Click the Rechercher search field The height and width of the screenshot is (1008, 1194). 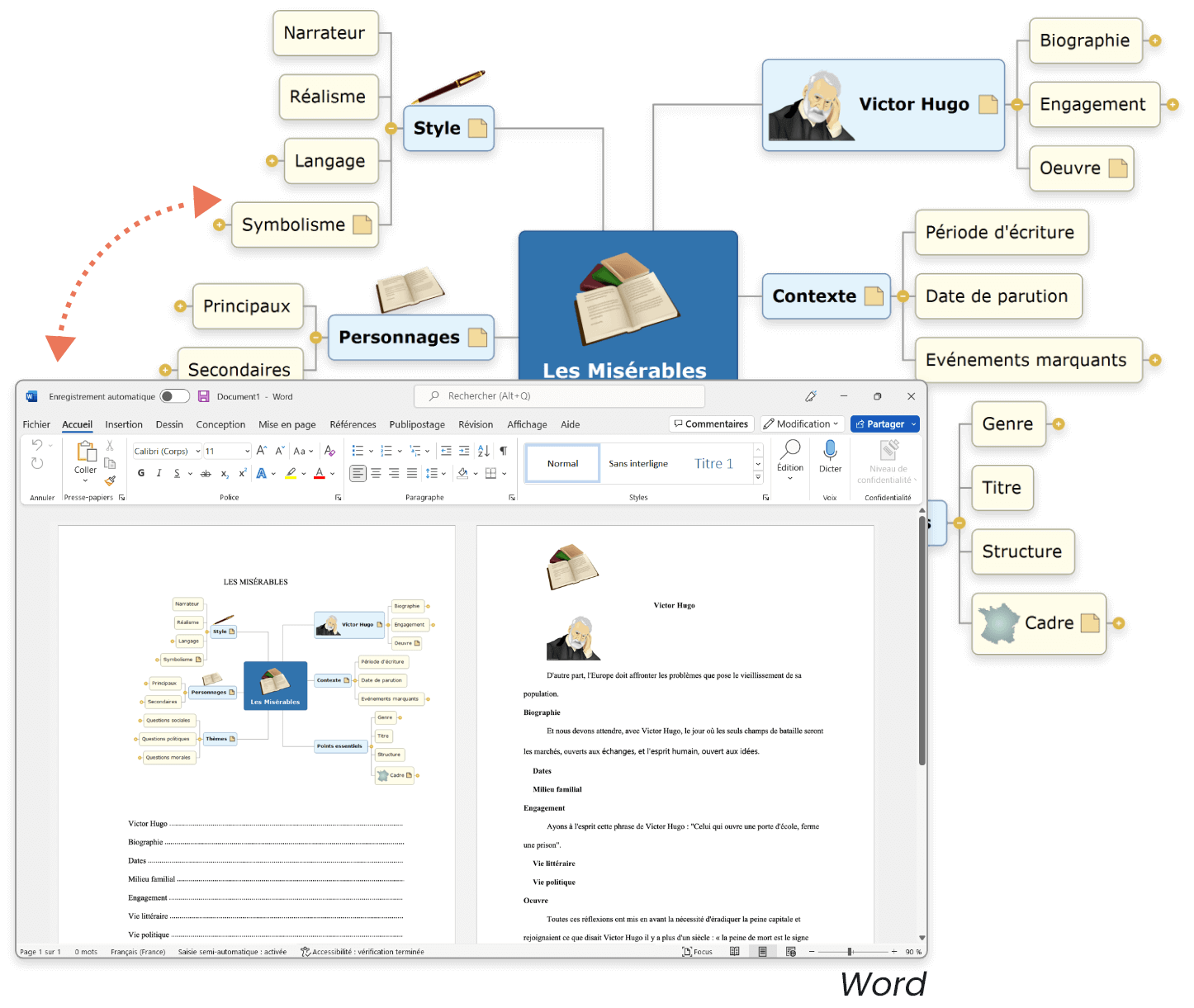coord(560,396)
